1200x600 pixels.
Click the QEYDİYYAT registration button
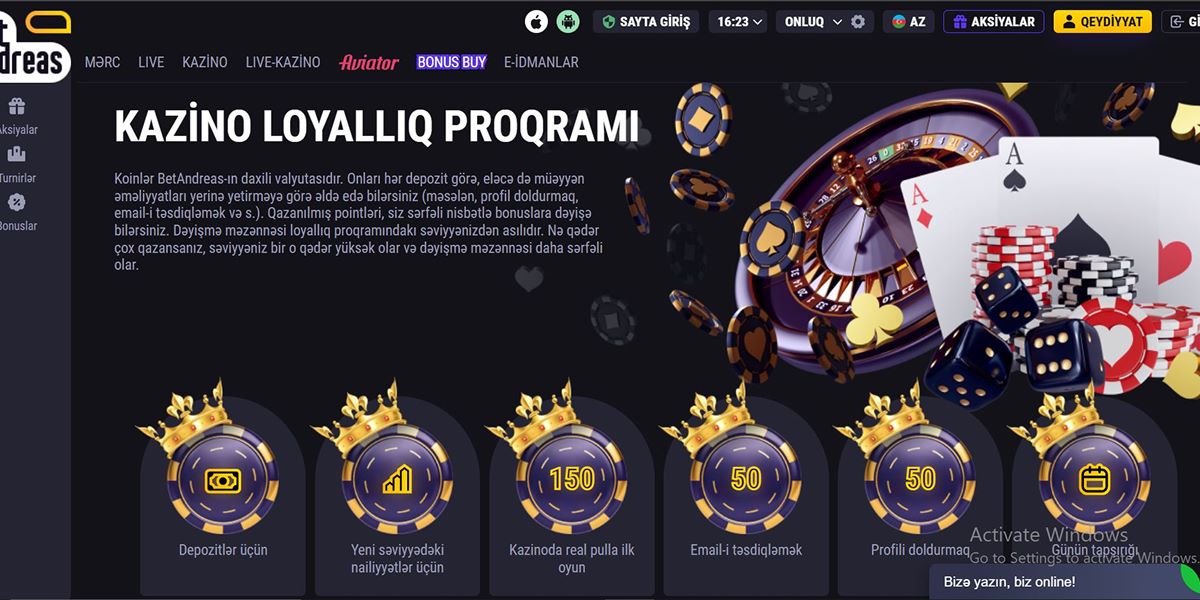[1103, 22]
